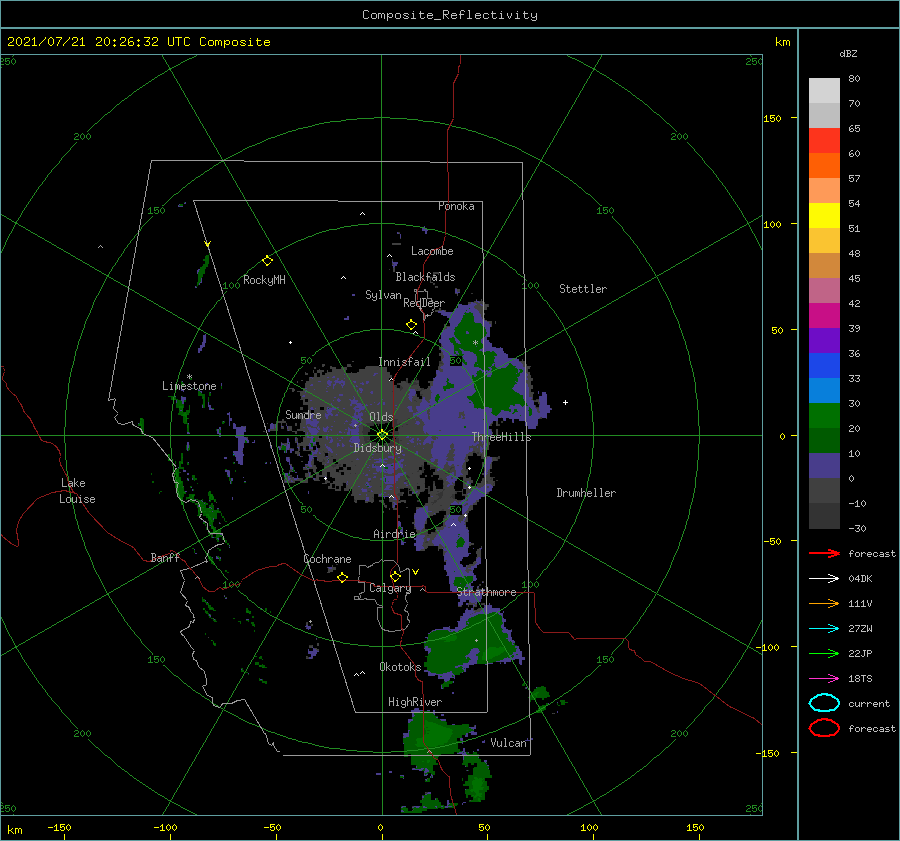Click the Banff town label
Screen dimensions: 900x841
click(x=165, y=558)
